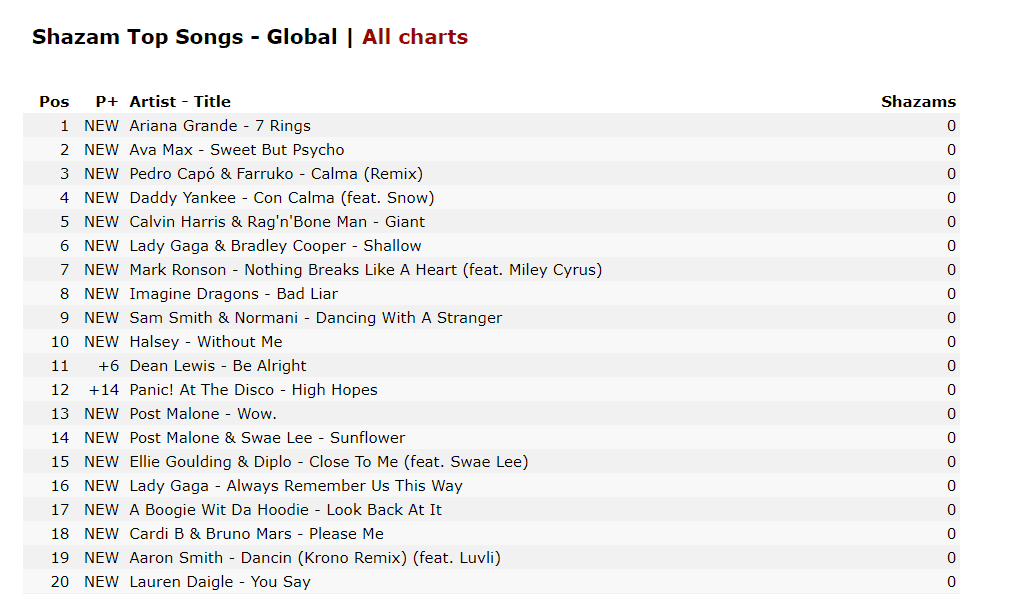This screenshot has width=1016, height=606.
Task: Select Imagine Dragons - Bad Liar row
Action: [491, 294]
